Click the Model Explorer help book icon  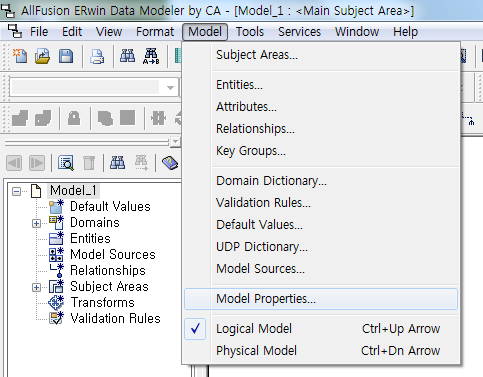tap(170, 163)
